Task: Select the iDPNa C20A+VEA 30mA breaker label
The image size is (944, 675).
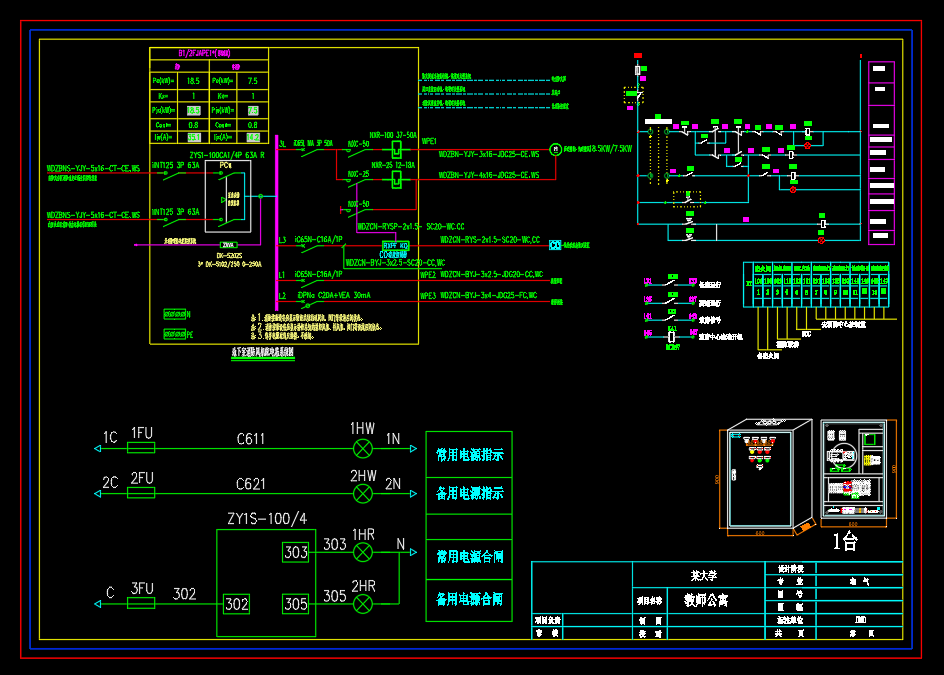Action: [x=333, y=296]
